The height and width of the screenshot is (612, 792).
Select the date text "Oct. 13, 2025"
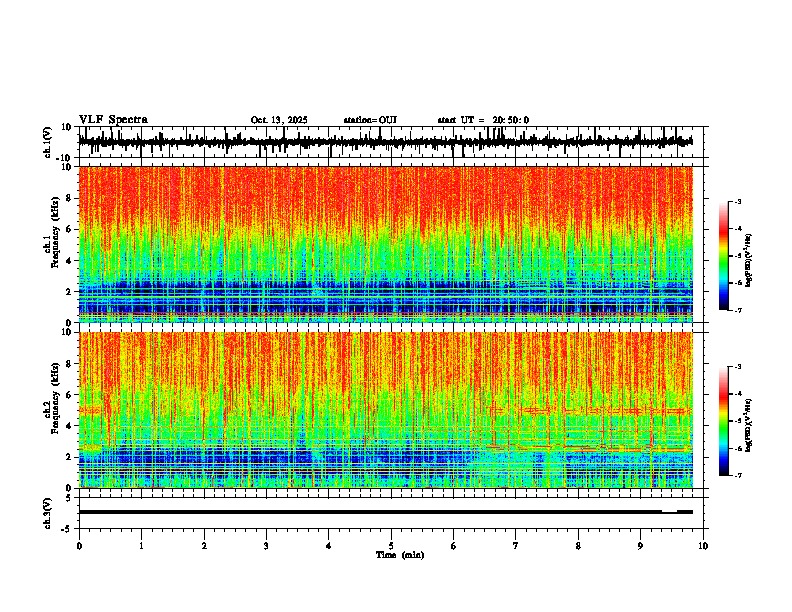[279, 120]
